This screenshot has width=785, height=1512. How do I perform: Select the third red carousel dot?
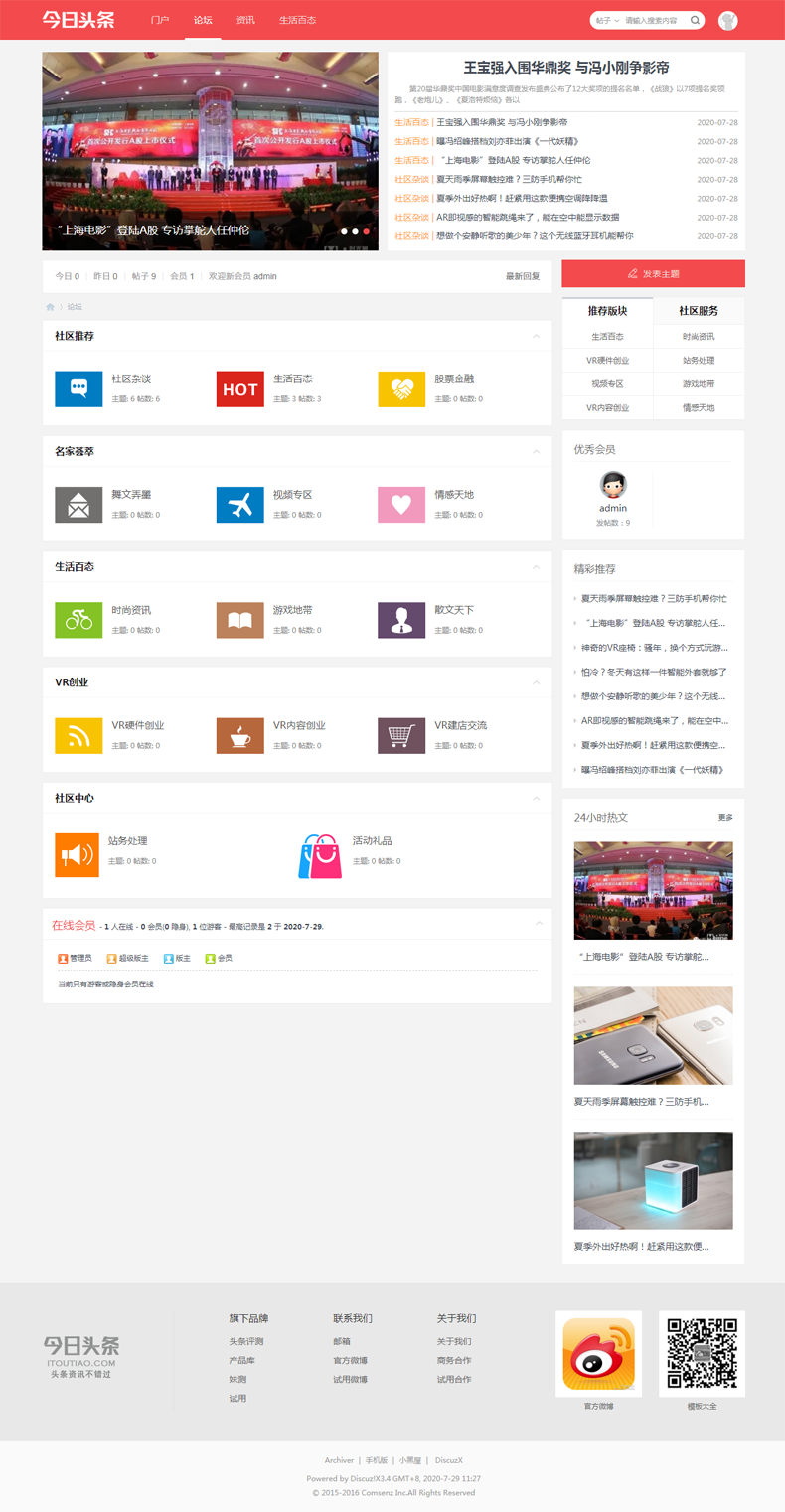(x=366, y=231)
